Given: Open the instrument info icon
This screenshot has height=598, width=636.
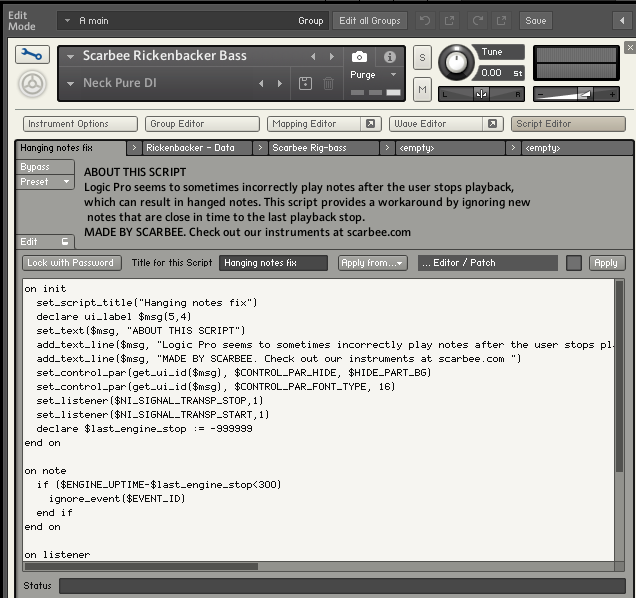Looking at the screenshot, I should coord(390,57).
